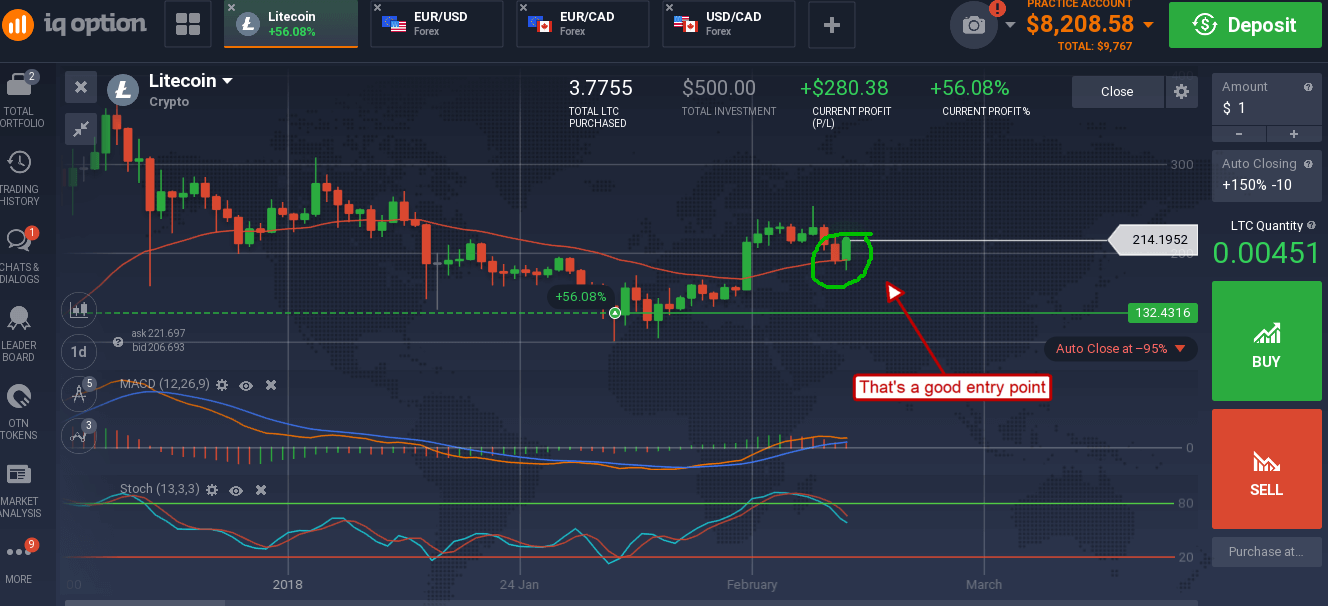Open the chart grid layout selector
Screen dimensions: 1328x606
click(187, 24)
